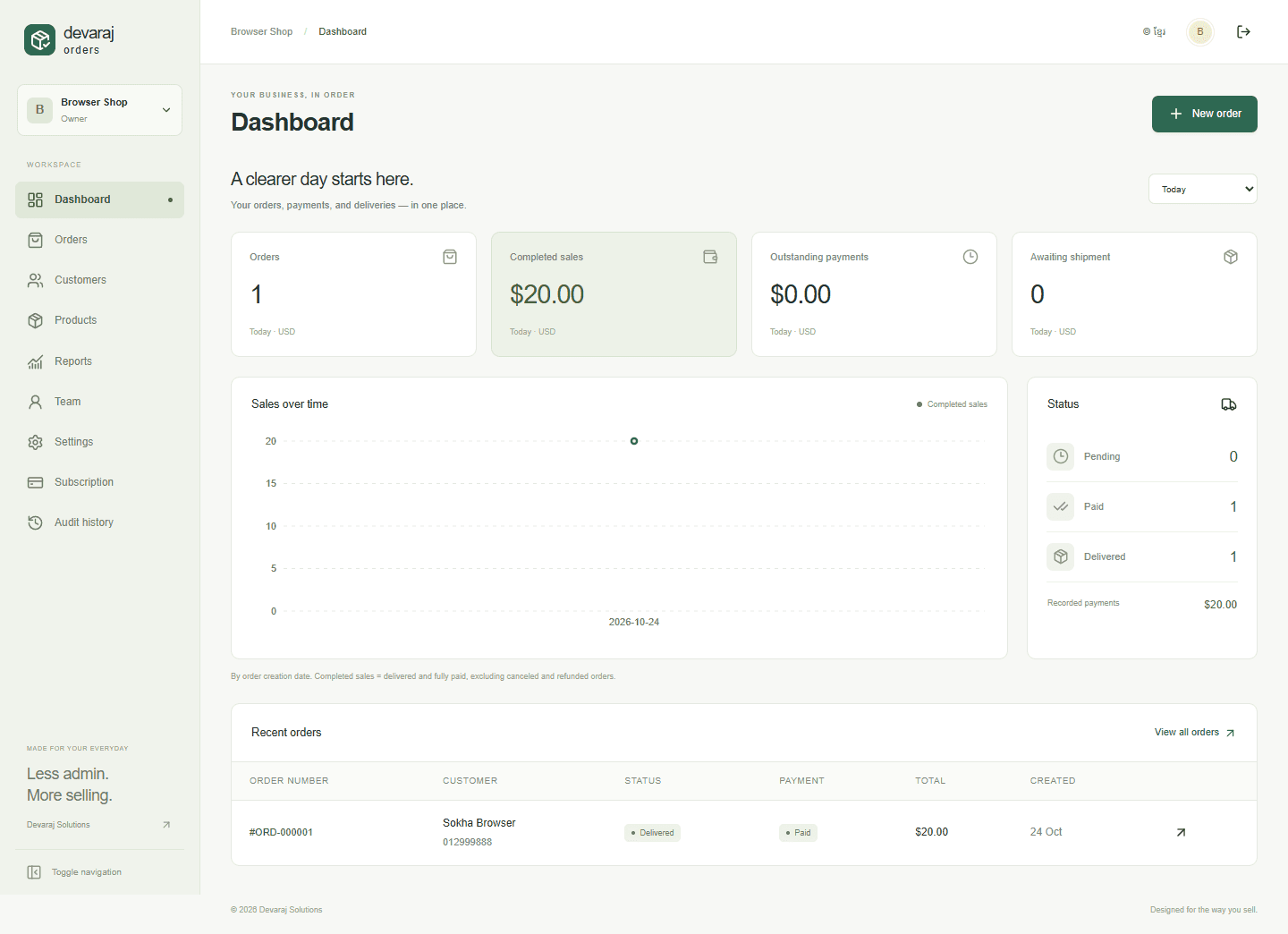Open the Today date range dropdown
The height and width of the screenshot is (934, 1288).
1203,189
